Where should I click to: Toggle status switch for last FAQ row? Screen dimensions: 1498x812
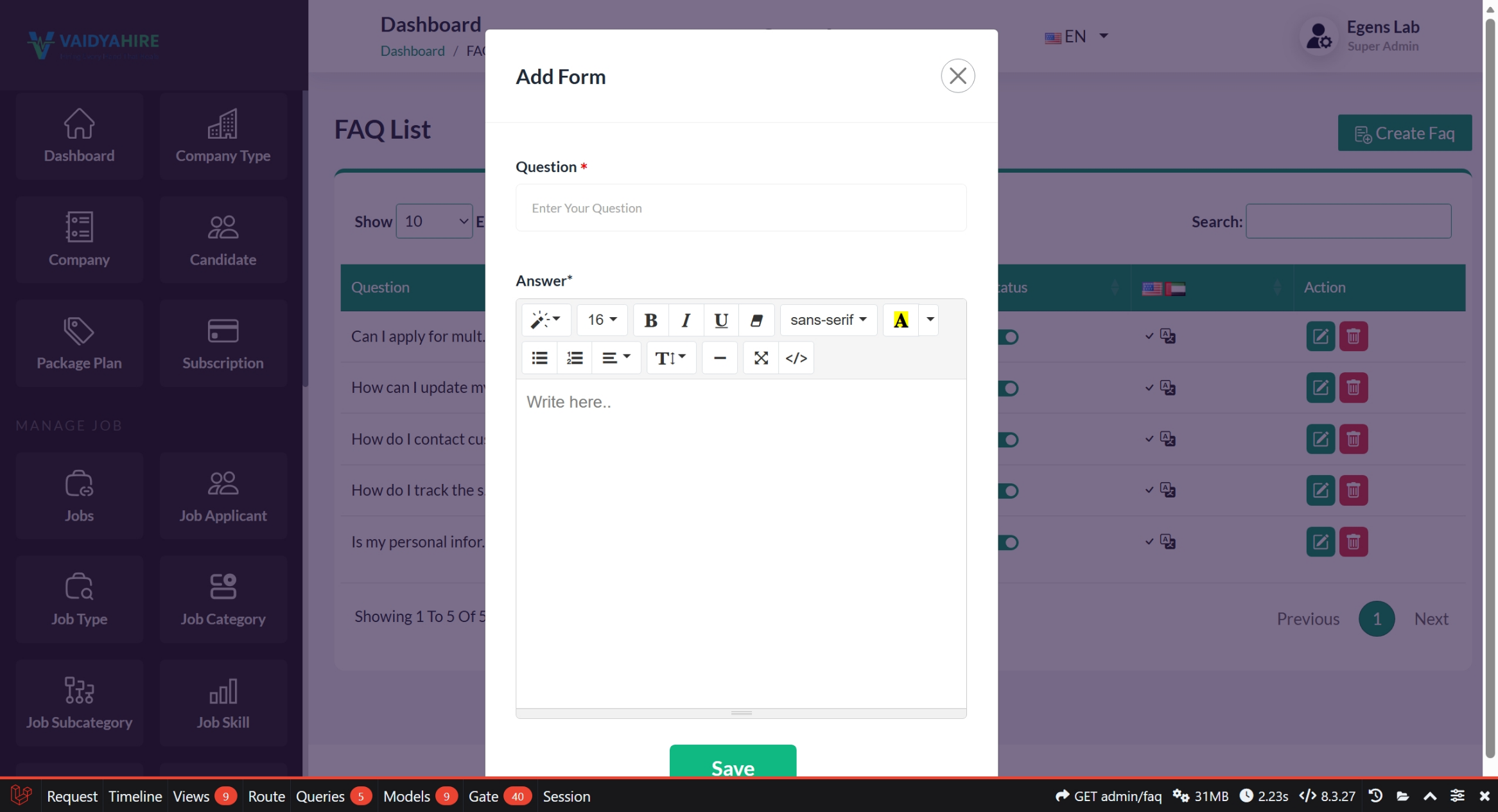(1009, 542)
